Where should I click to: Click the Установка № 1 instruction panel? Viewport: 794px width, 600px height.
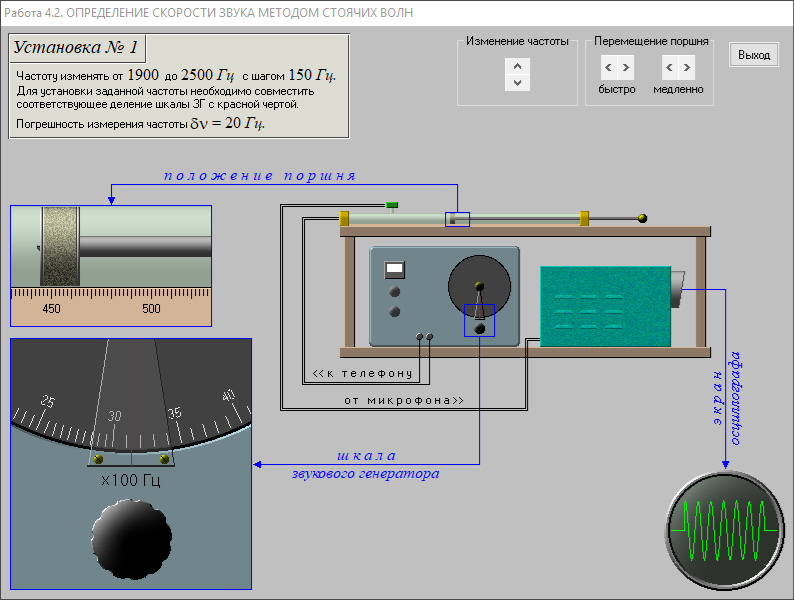point(179,86)
